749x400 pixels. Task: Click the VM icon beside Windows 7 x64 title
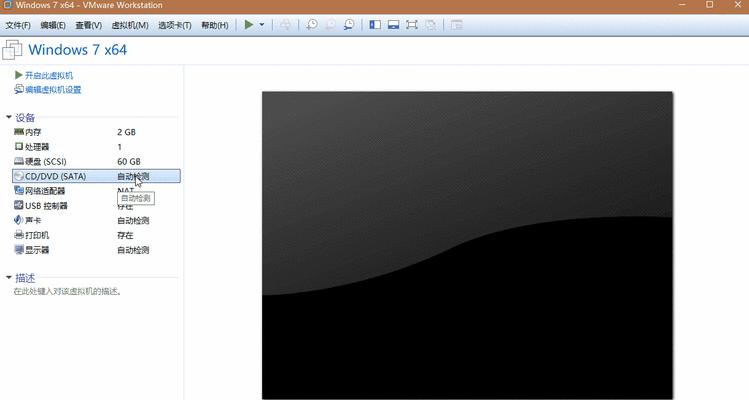pos(12,50)
